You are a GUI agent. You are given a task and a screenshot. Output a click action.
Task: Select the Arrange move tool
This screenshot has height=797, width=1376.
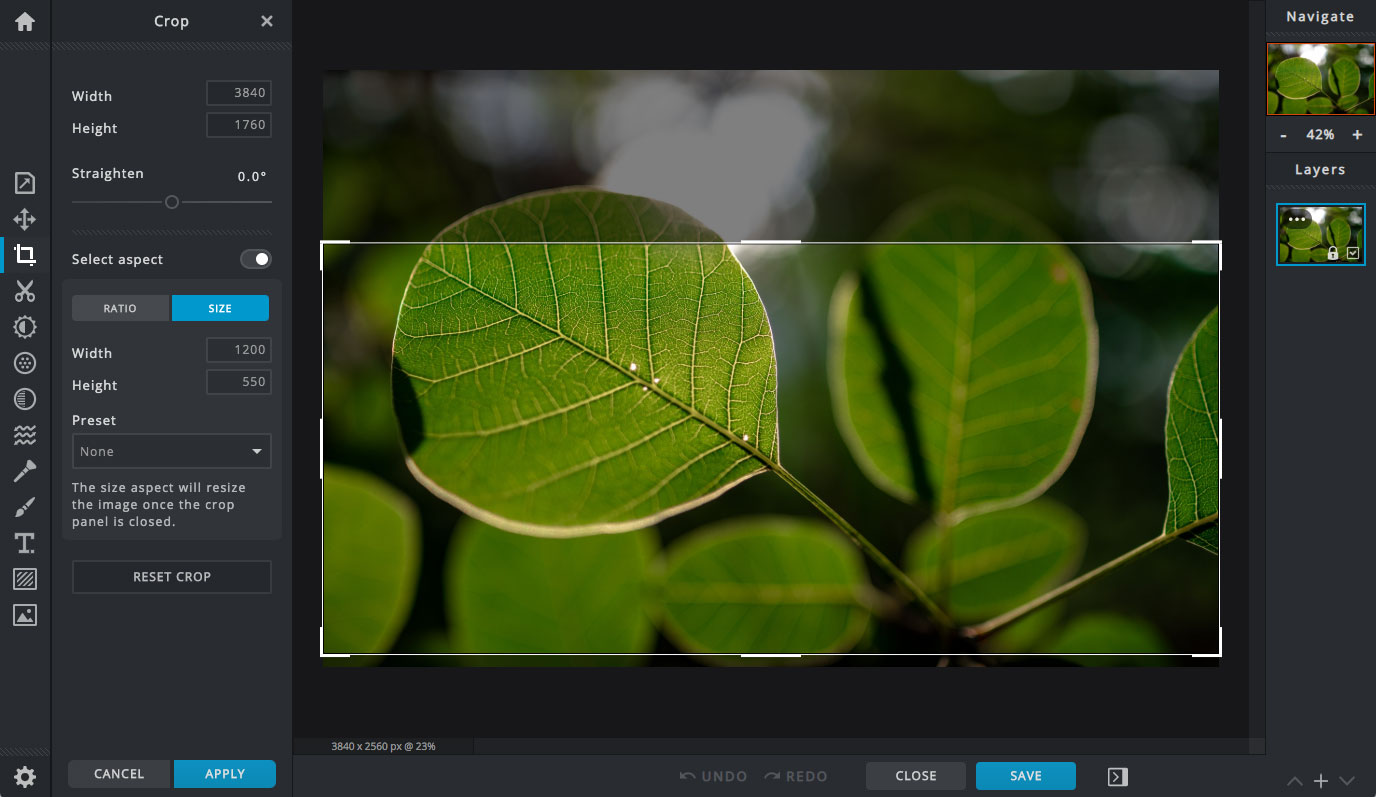[x=25, y=219]
